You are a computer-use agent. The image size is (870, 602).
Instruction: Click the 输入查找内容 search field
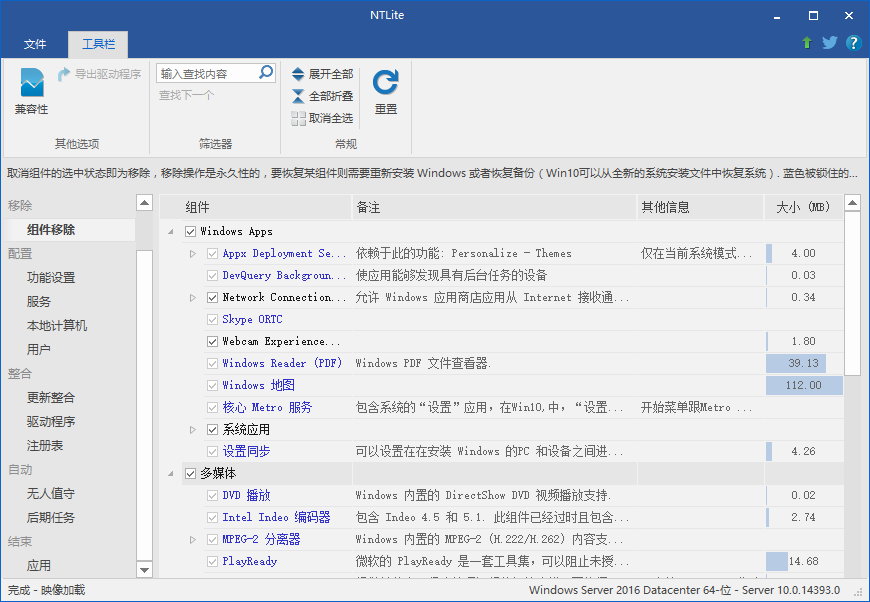pyautogui.click(x=206, y=73)
